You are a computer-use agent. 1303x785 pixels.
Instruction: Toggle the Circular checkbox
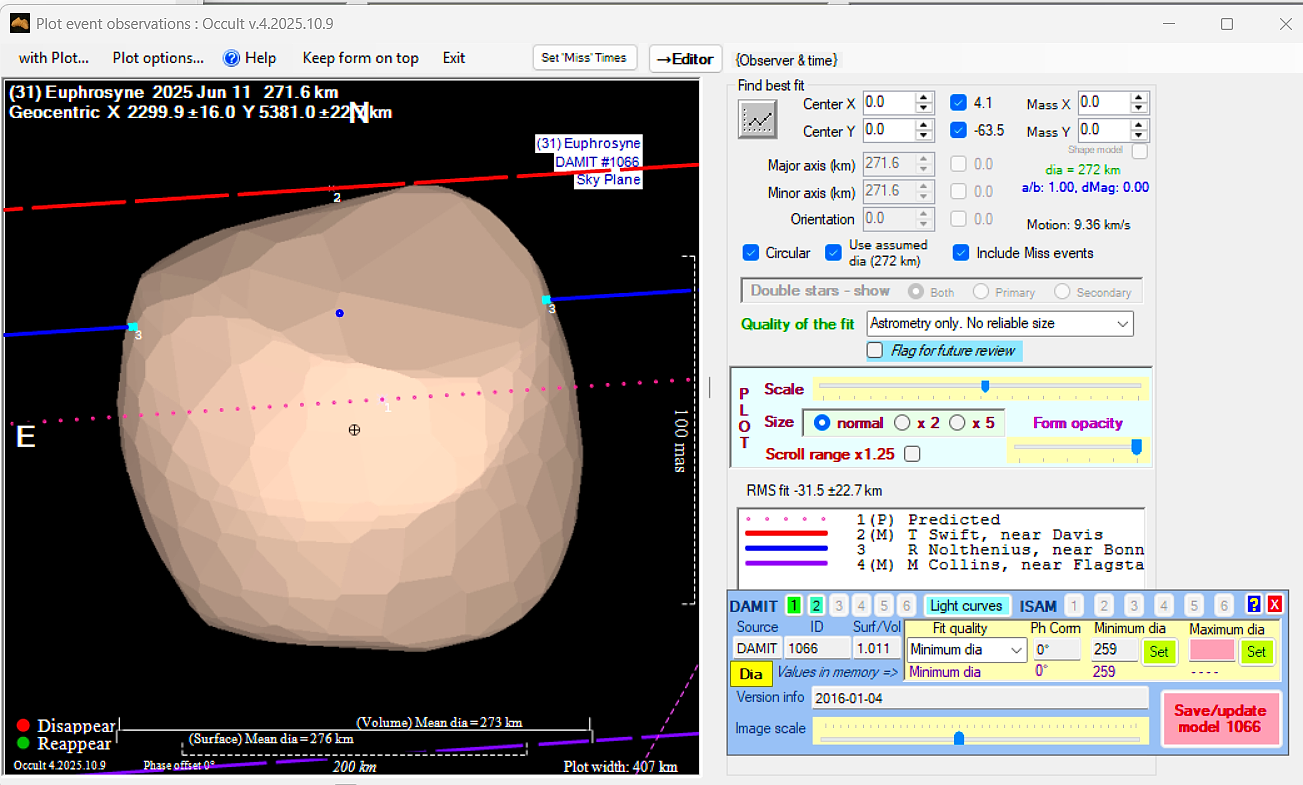pos(751,253)
